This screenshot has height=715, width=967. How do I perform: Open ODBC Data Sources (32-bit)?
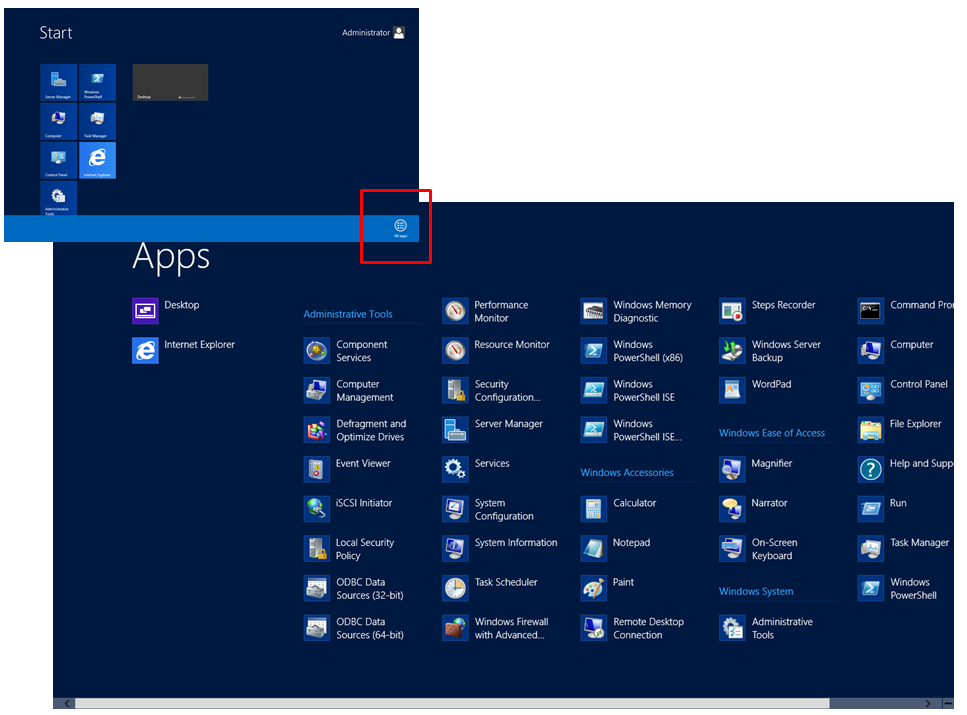pyautogui.click(x=354, y=589)
